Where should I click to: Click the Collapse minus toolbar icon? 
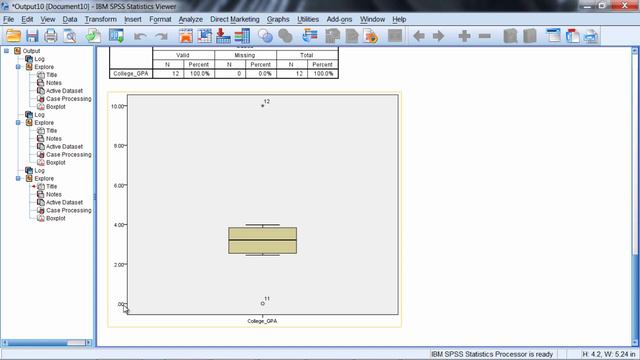click(484, 36)
